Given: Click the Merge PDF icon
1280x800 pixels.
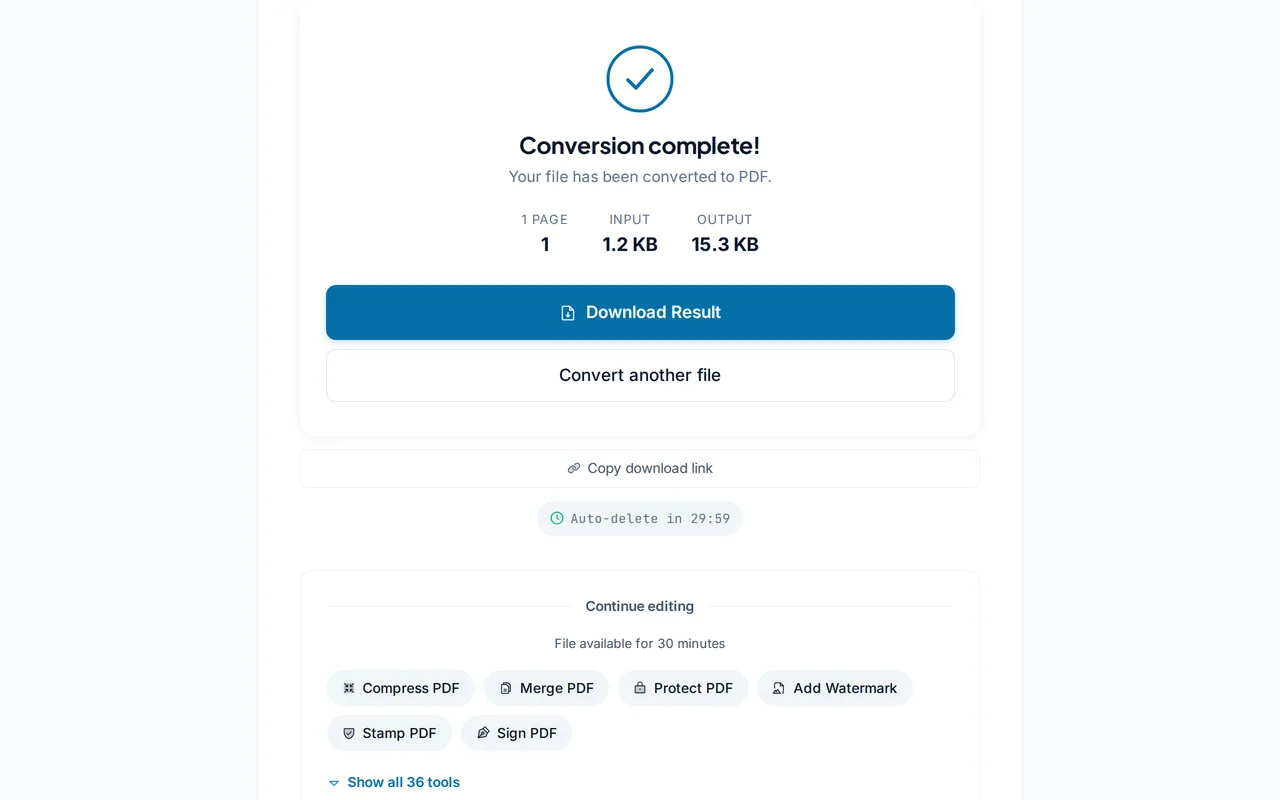Looking at the screenshot, I should click(x=506, y=688).
